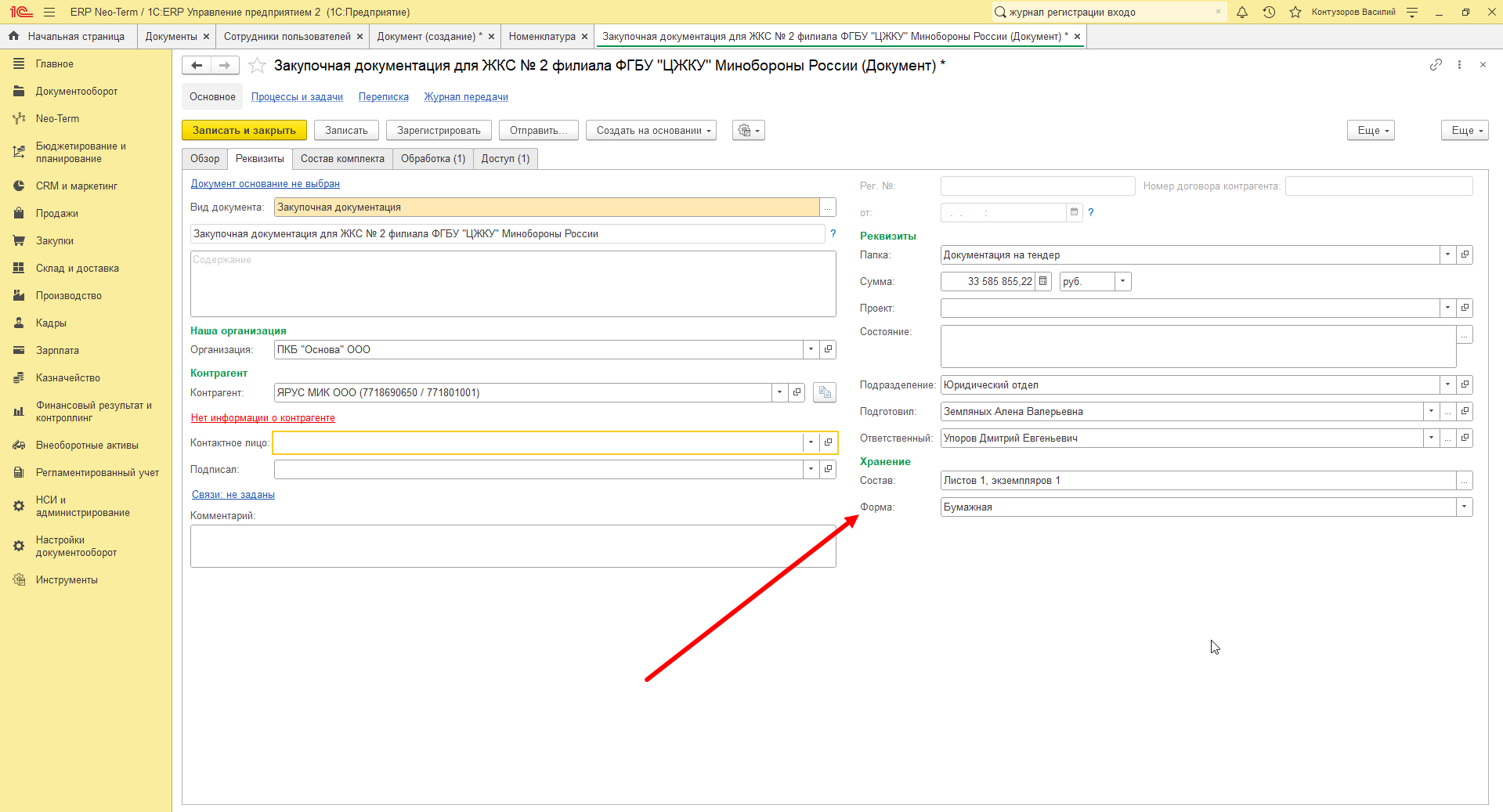Open Состав ellipsis selection button
Viewport: 1503px width, 812px height.
1464,480
